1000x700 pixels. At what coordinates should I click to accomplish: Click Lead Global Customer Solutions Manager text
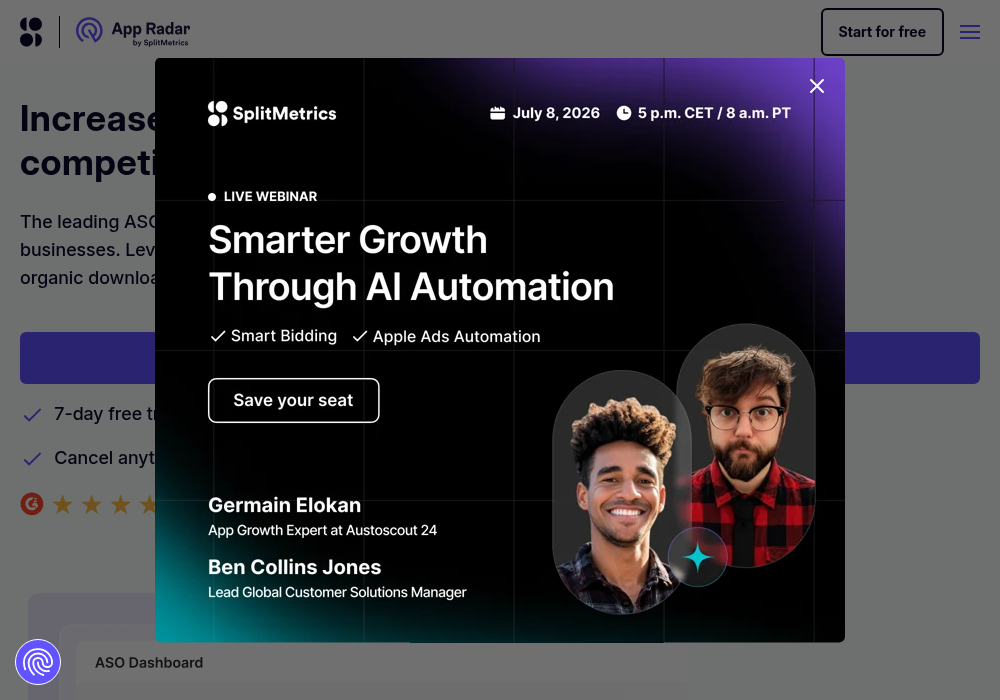tap(337, 592)
